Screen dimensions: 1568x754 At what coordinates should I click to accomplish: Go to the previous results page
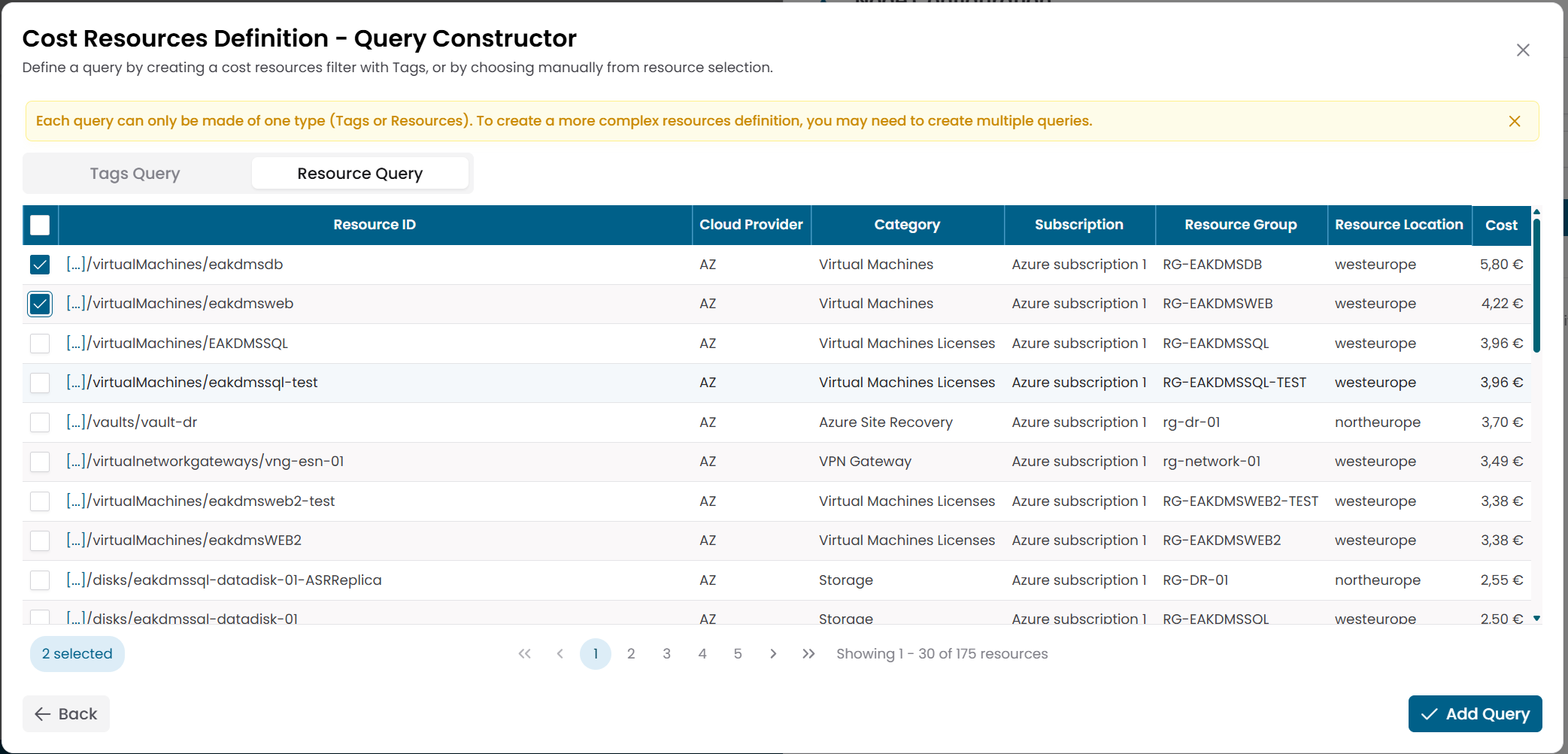click(x=560, y=653)
